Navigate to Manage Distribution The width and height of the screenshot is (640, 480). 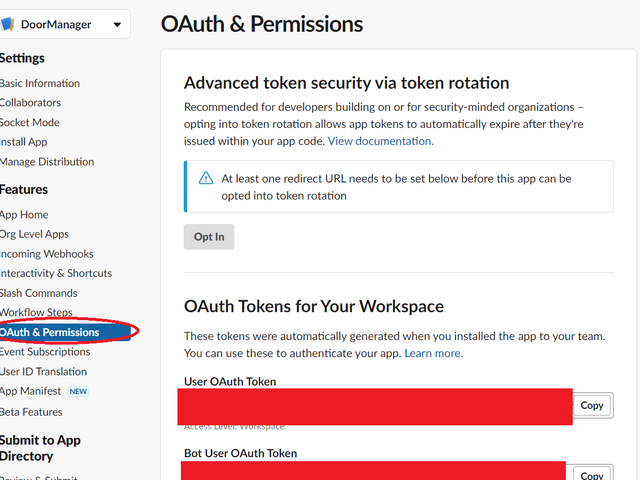tap(47, 161)
